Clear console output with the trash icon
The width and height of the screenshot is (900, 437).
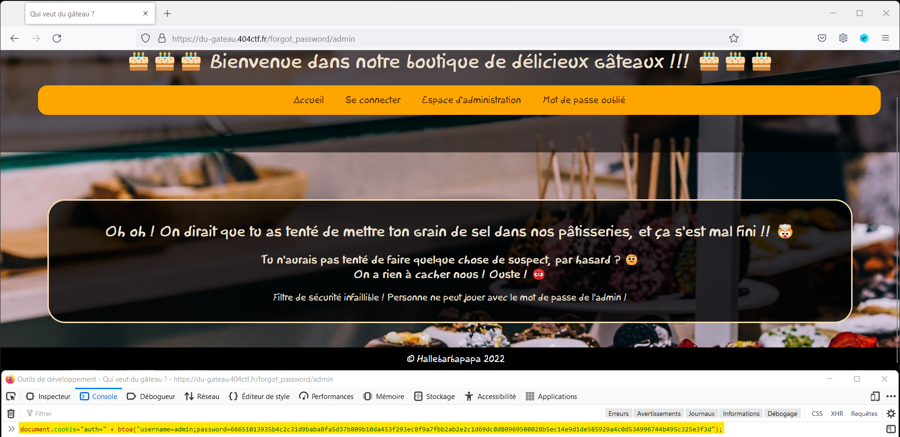coord(11,413)
